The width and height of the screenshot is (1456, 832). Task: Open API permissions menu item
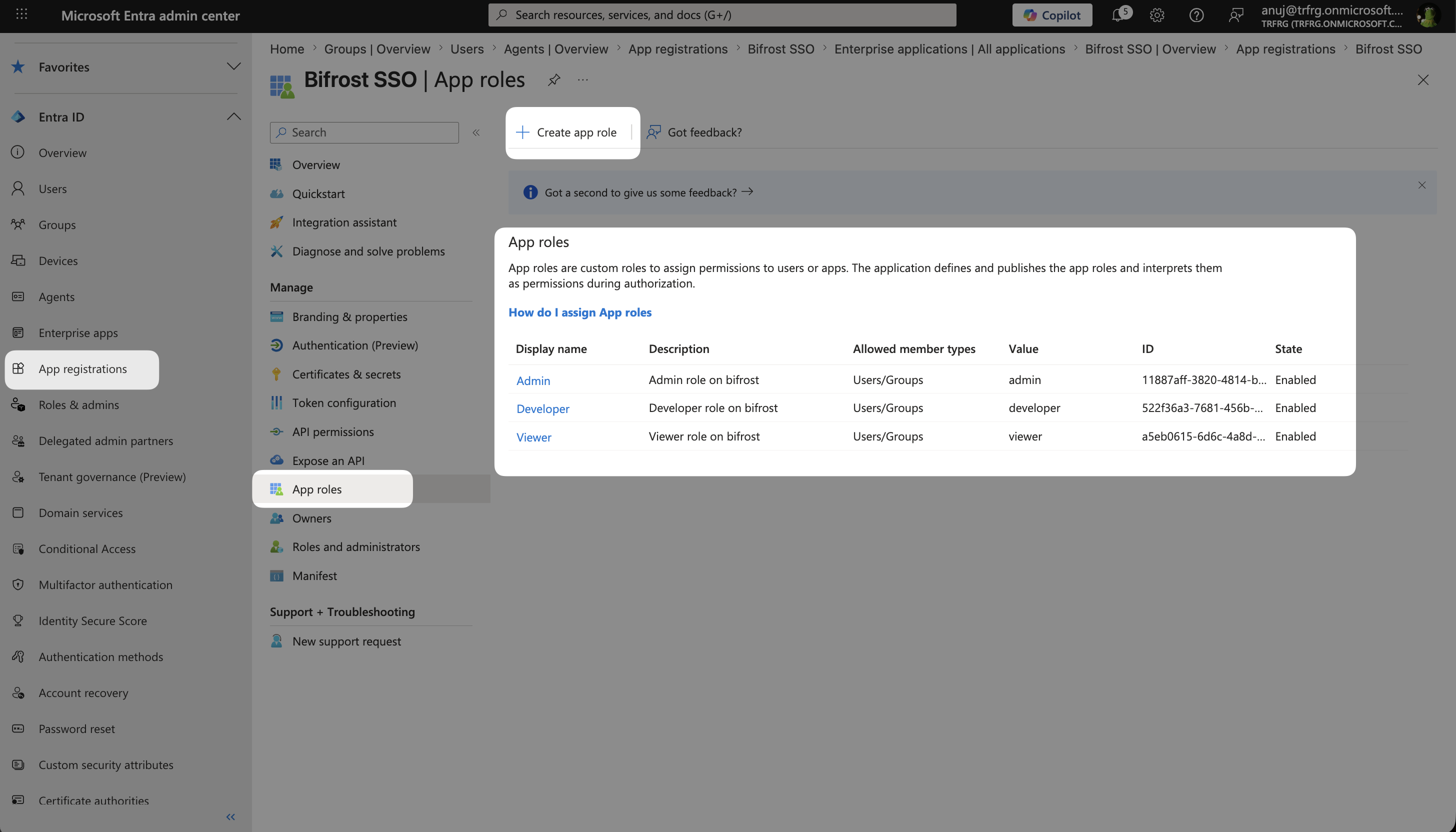(333, 432)
